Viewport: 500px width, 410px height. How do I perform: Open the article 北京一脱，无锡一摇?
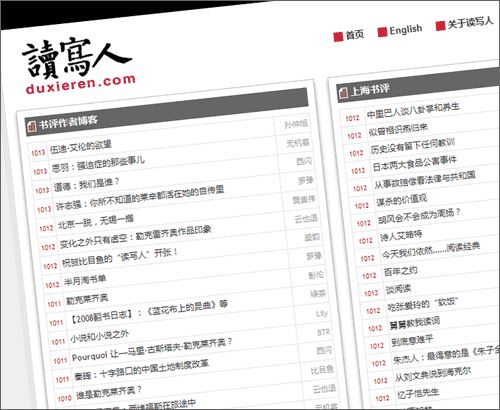[x=96, y=222]
